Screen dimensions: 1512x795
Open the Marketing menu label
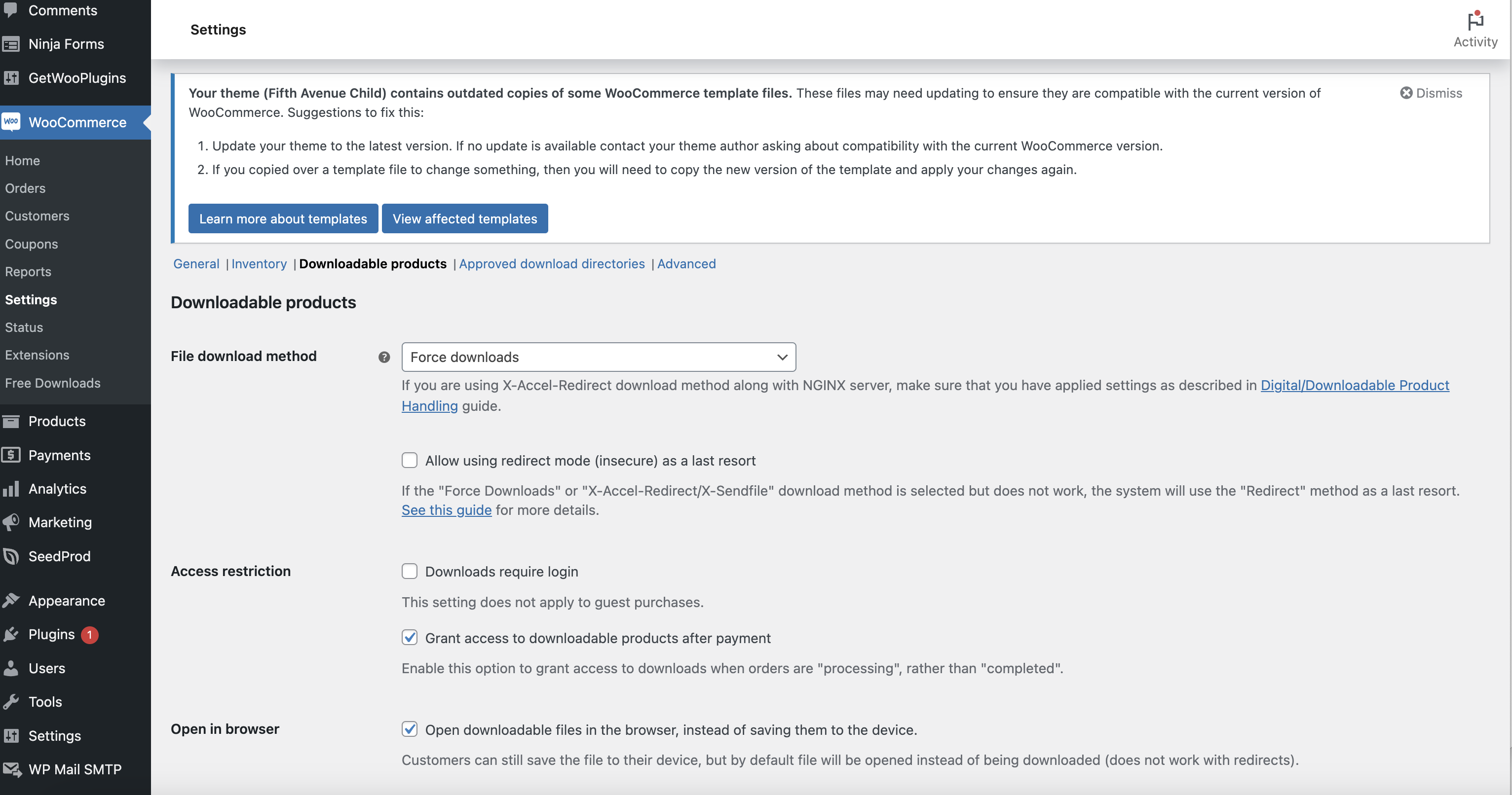(60, 522)
